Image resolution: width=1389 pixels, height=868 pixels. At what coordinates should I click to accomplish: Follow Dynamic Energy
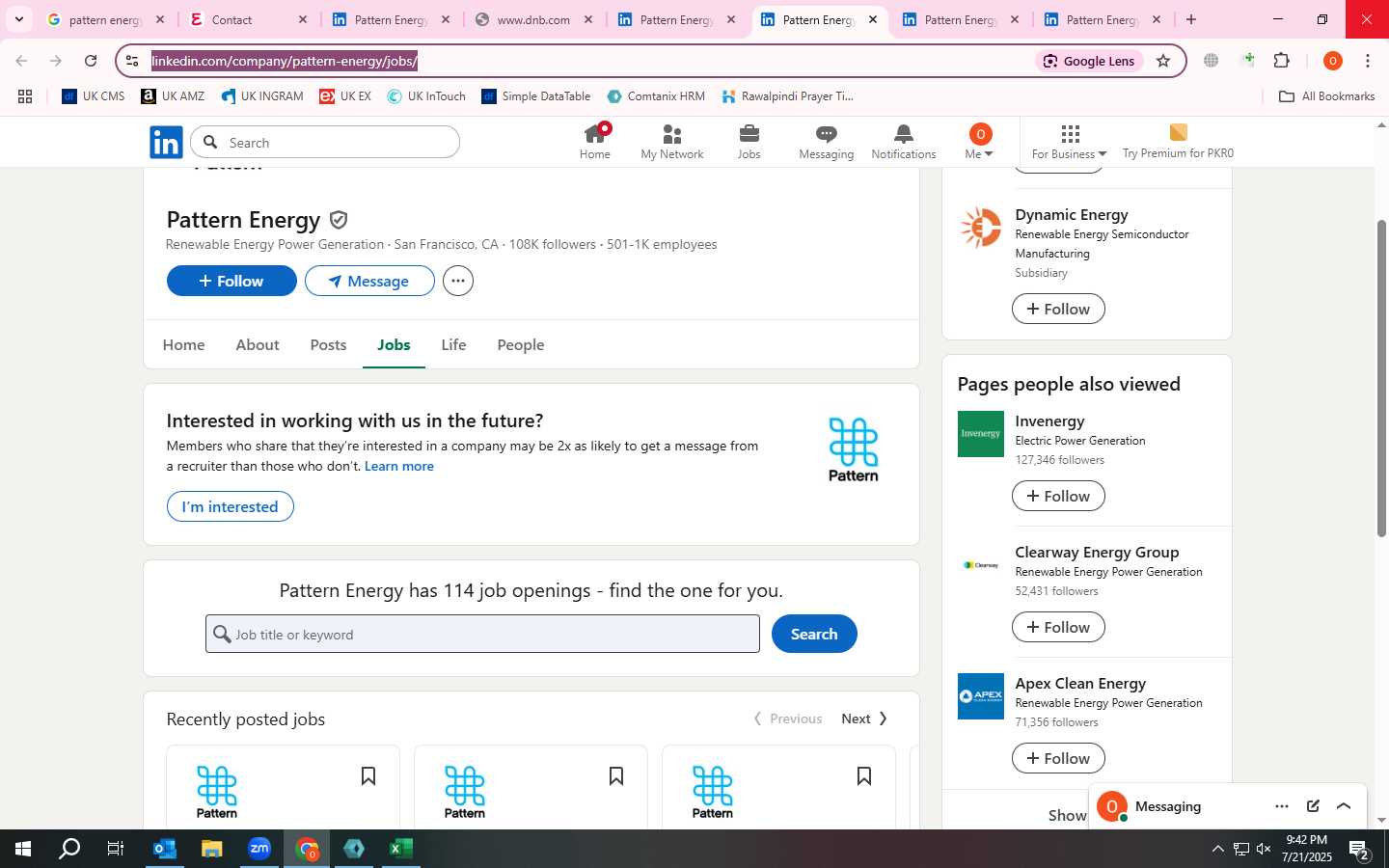tap(1058, 309)
